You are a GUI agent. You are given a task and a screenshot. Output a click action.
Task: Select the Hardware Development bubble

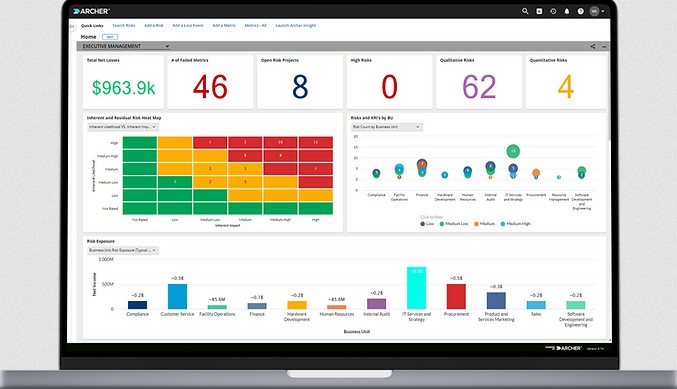(445, 175)
